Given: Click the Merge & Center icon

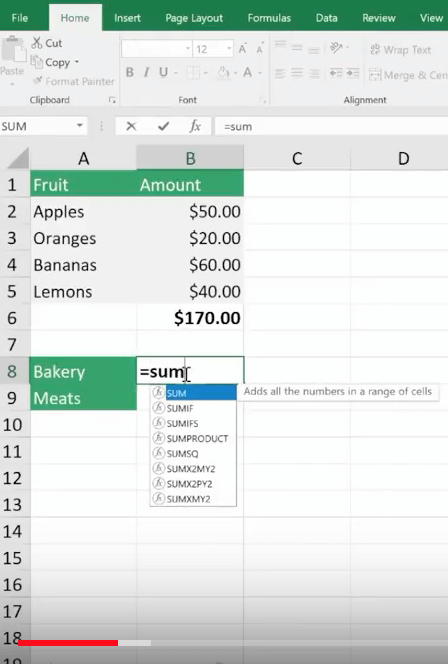Looking at the screenshot, I should point(375,75).
